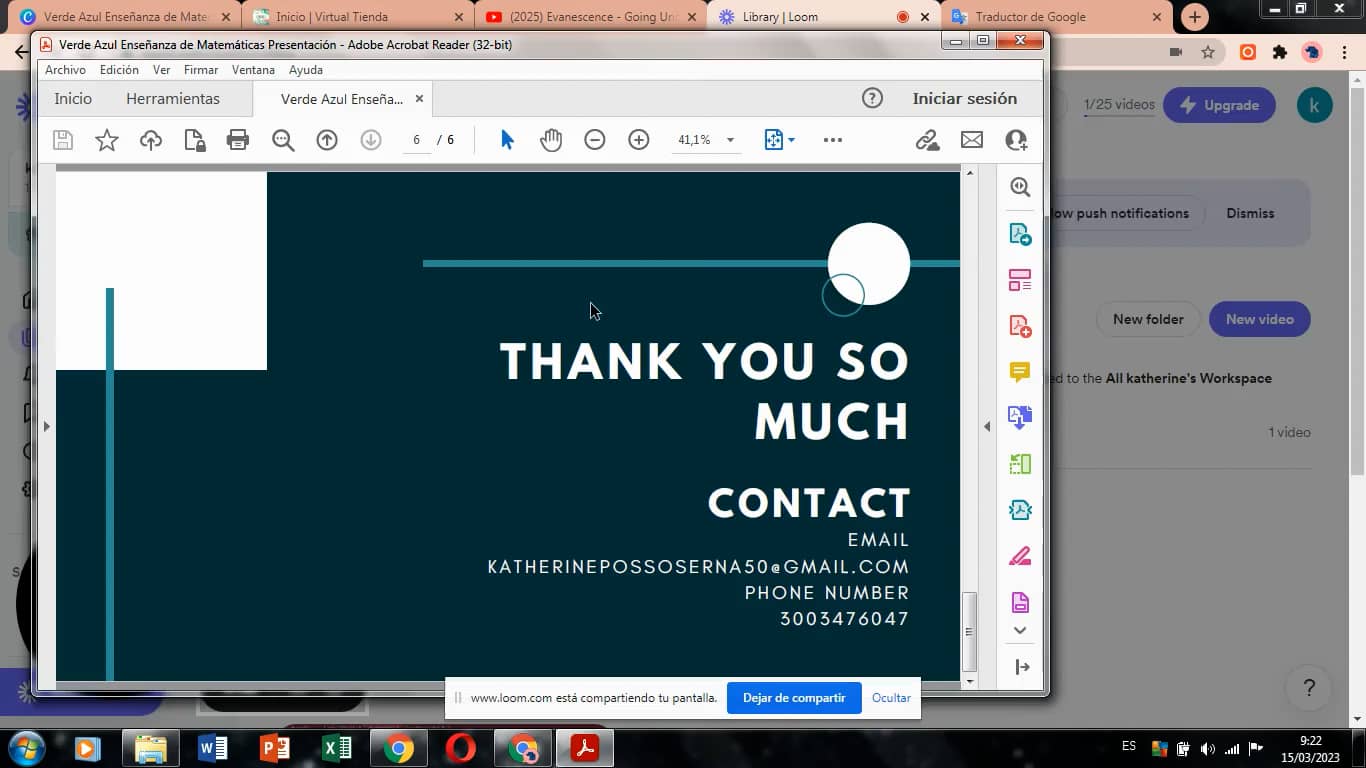Expand more tools chevron in right pane

[x=1020, y=631]
